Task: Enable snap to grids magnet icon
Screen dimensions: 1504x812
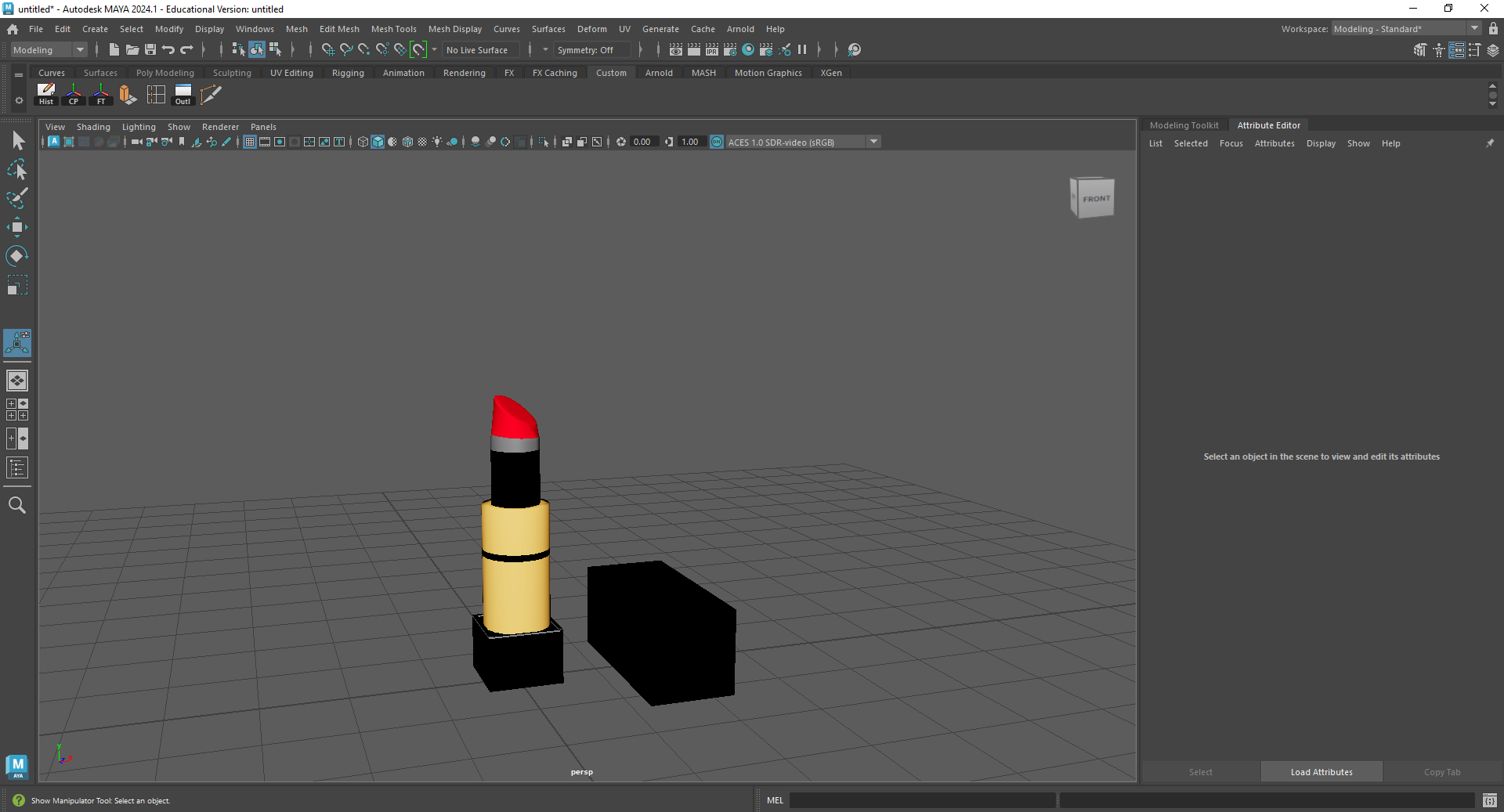Action: [x=329, y=49]
